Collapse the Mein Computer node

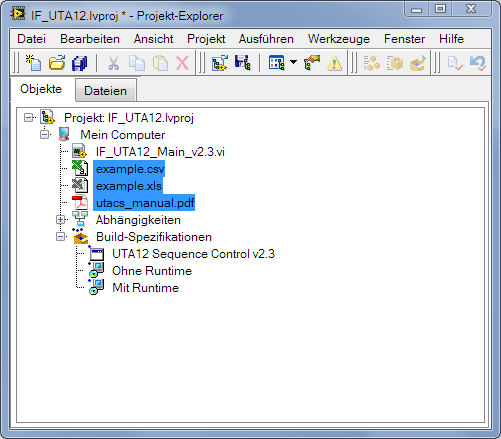coord(45,135)
